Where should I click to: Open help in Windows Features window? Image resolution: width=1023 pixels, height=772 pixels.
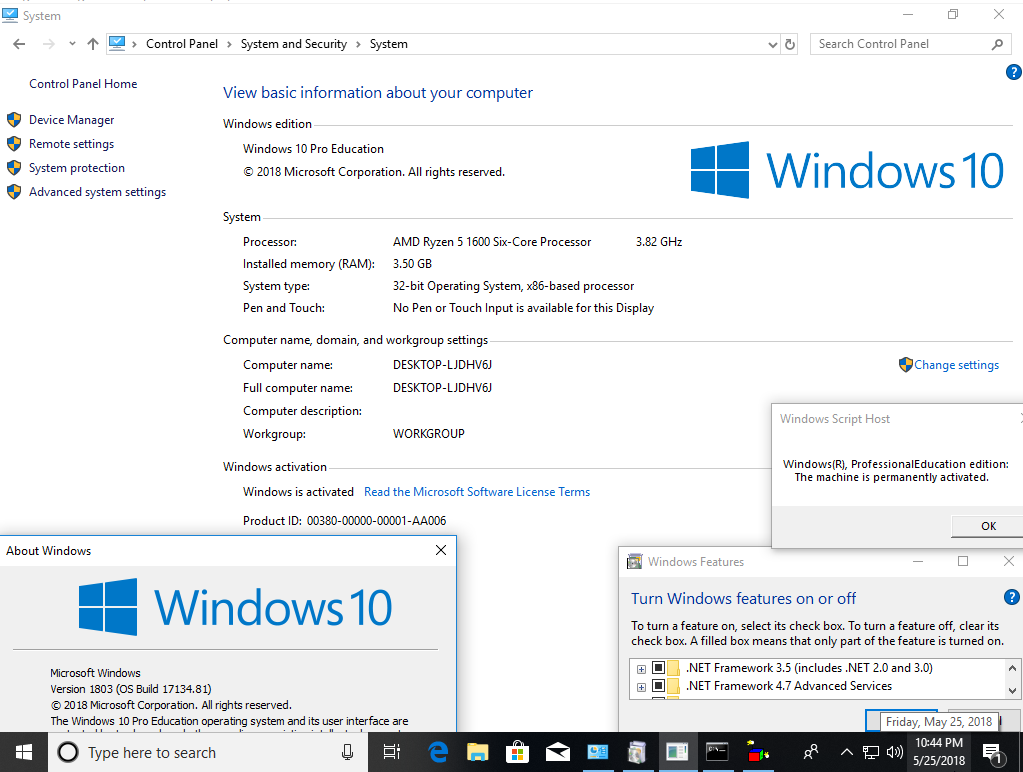tap(1011, 597)
